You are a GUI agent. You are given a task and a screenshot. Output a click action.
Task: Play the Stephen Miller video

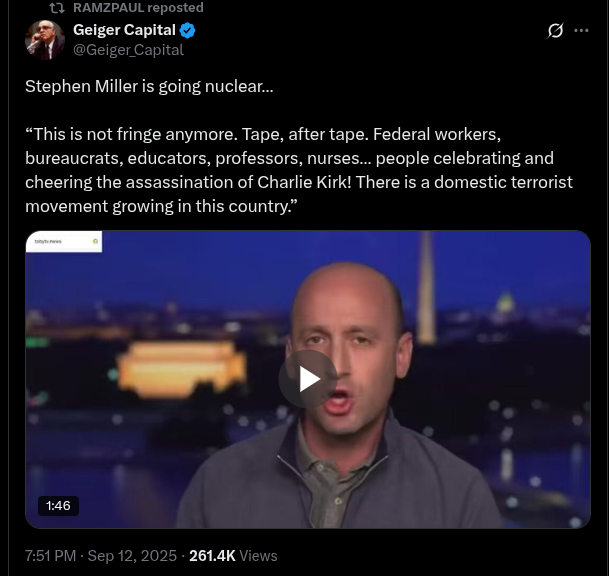[x=308, y=379]
